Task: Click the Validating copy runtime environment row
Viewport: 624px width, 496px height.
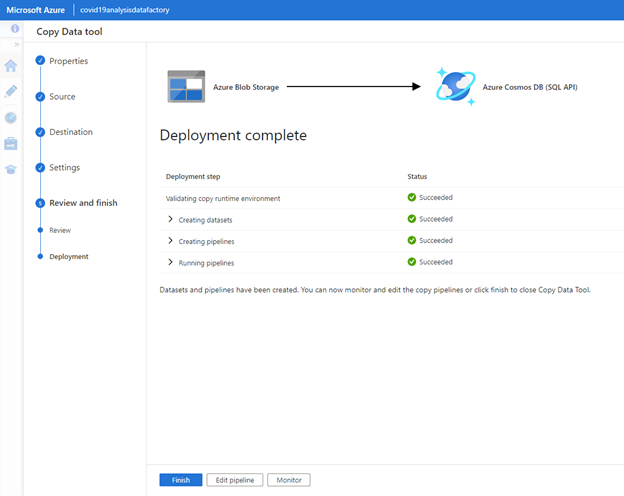Action: tap(392, 198)
